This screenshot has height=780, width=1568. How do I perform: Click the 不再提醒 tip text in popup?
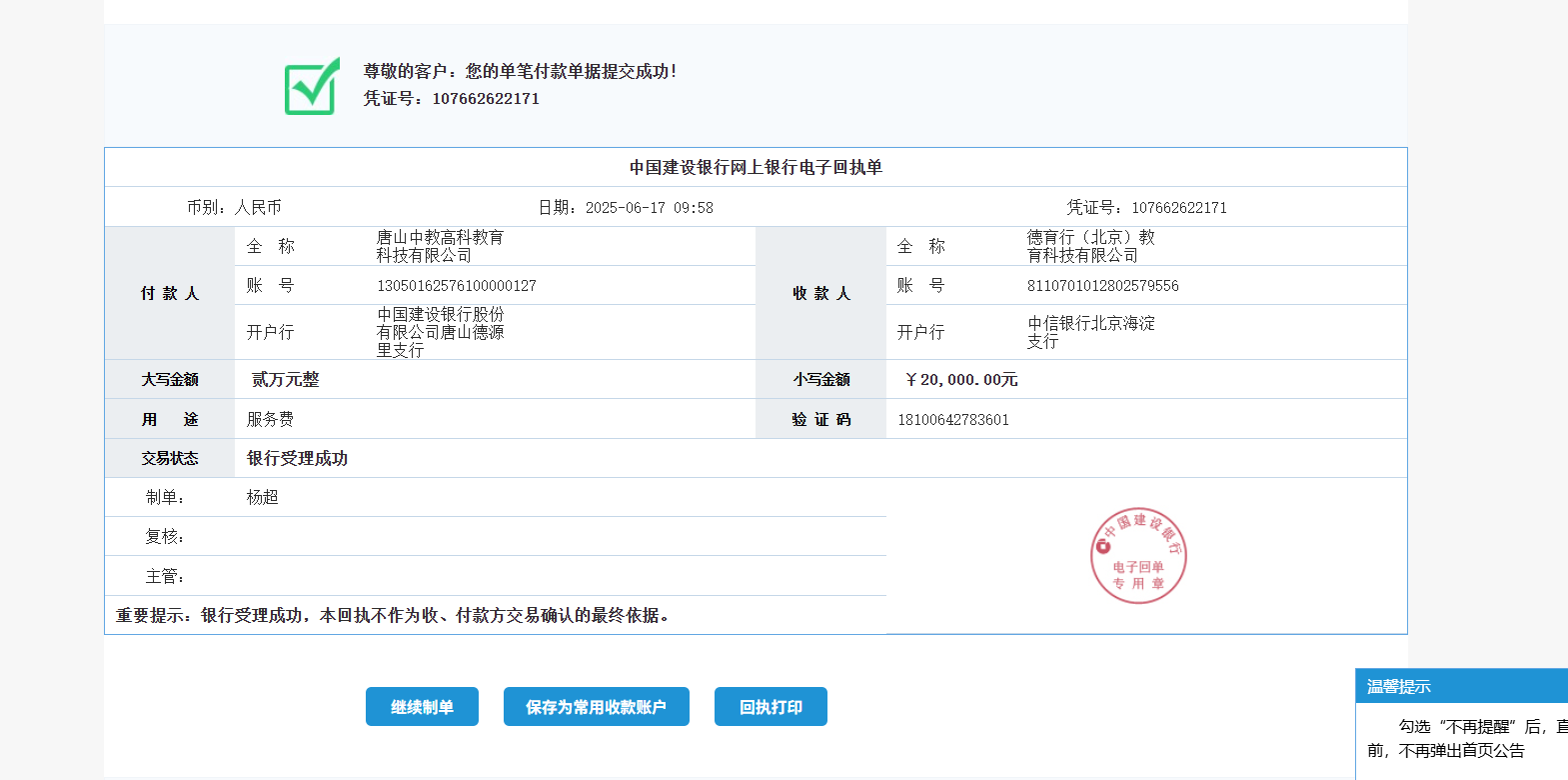pyautogui.click(x=1467, y=738)
